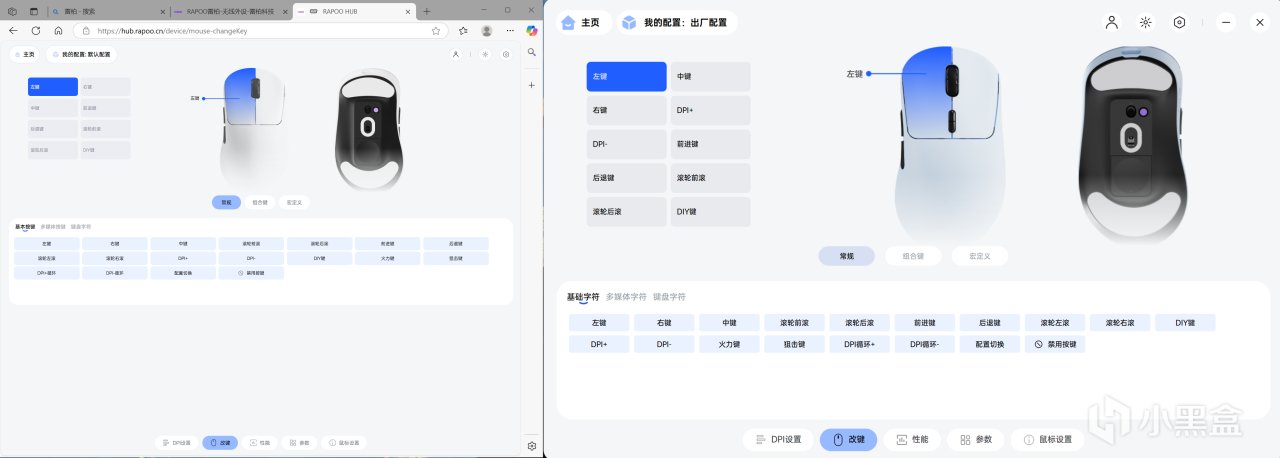Screen dimensions: 1280x458
Task: Select 鼠标设置 in the desktop app bottom bar
Action: [x=1046, y=440]
